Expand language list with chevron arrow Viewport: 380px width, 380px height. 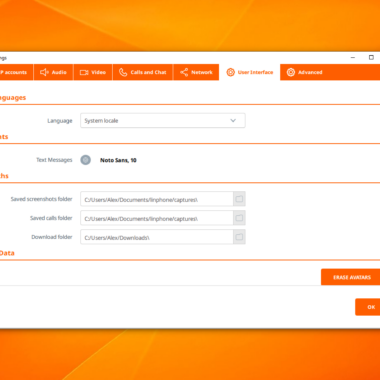pyautogui.click(x=233, y=121)
